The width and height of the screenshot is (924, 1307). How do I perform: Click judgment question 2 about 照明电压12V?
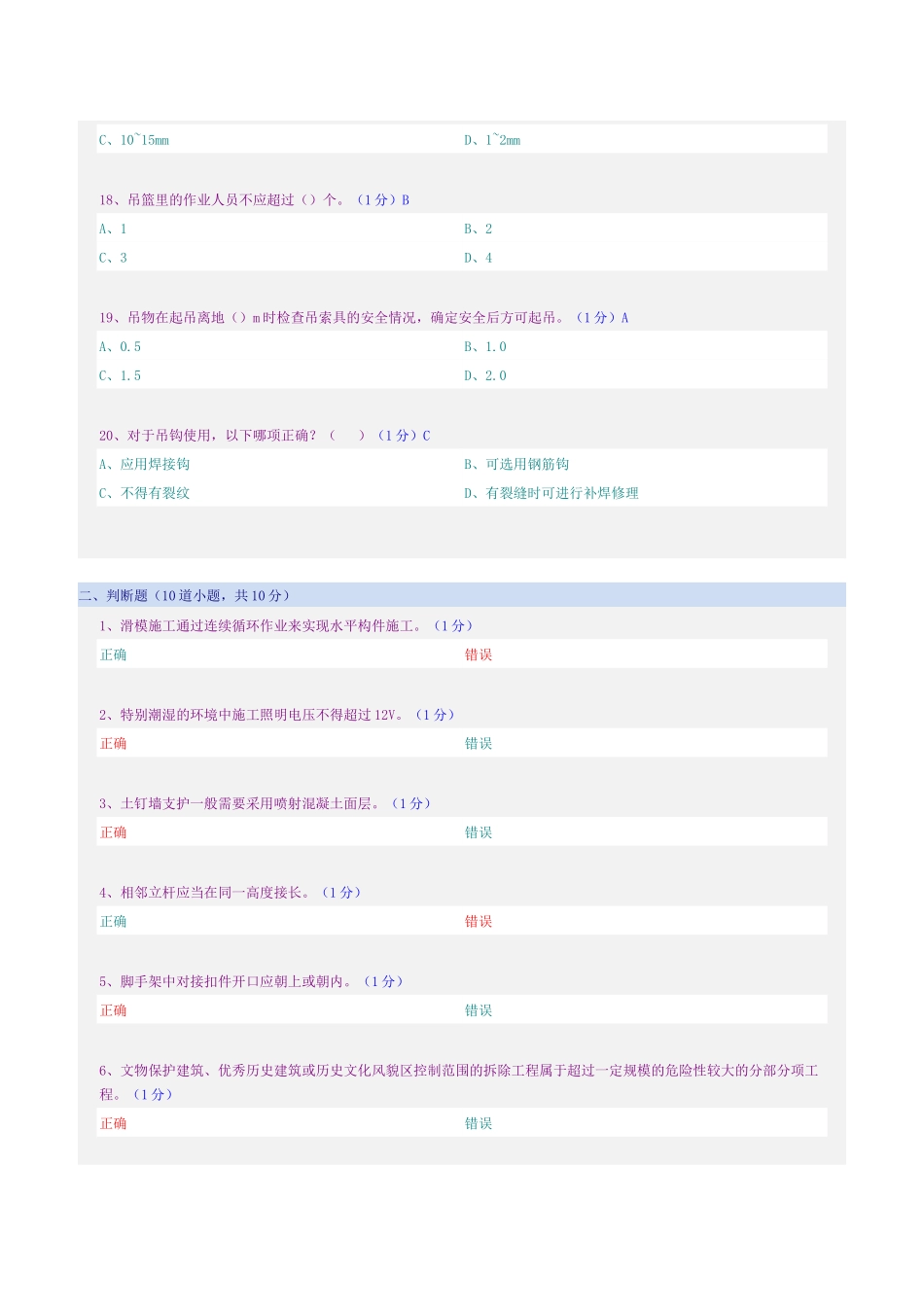(277, 715)
